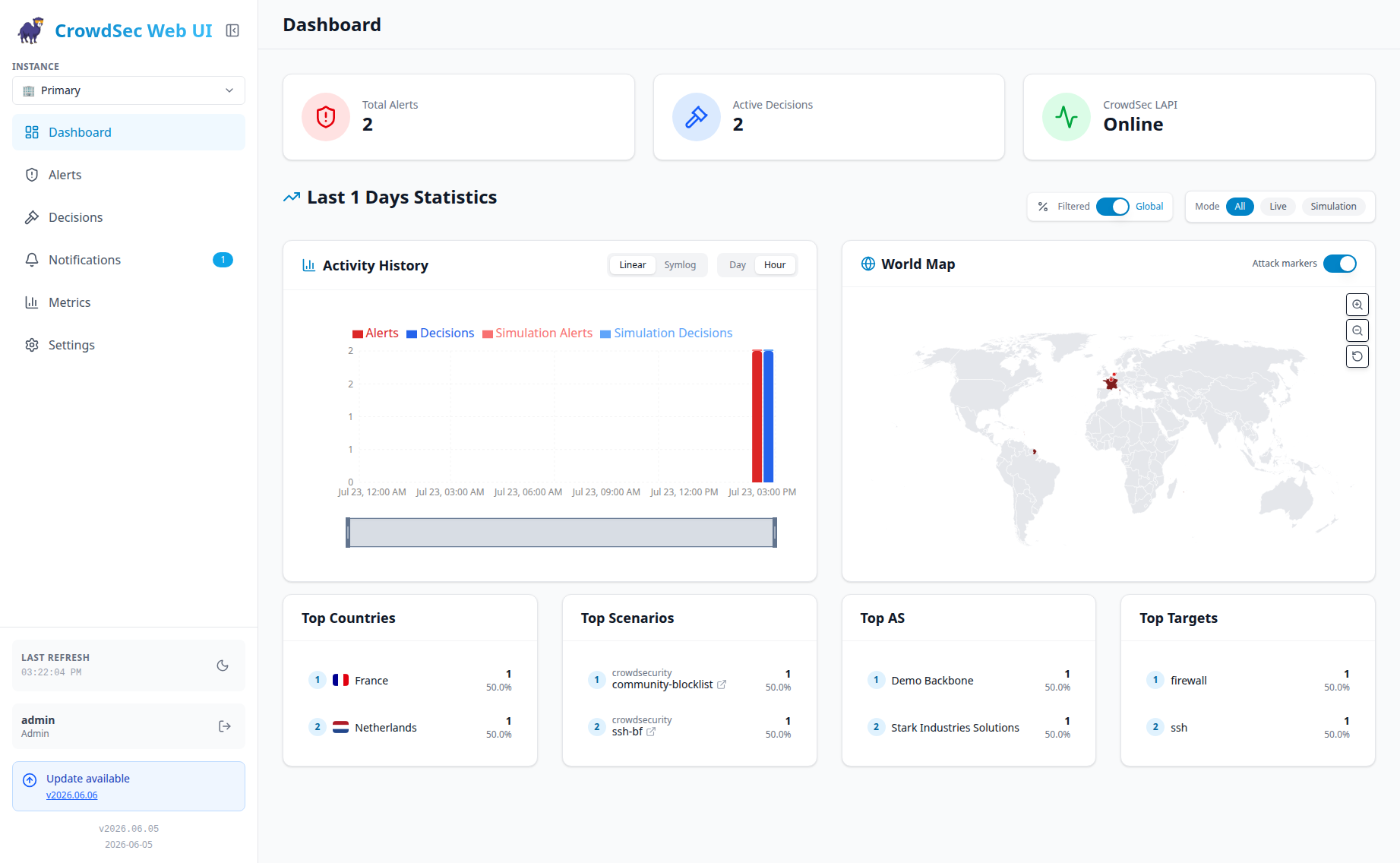Select Netherlands in Top Countries
The width and height of the screenshot is (1400, 863).
(x=410, y=728)
